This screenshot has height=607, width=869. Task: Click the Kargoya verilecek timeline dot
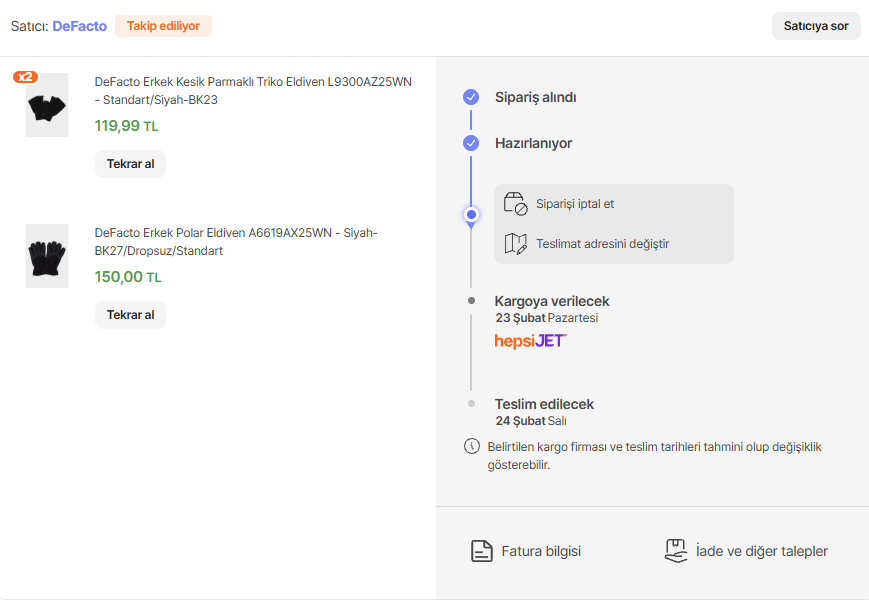tap(472, 301)
